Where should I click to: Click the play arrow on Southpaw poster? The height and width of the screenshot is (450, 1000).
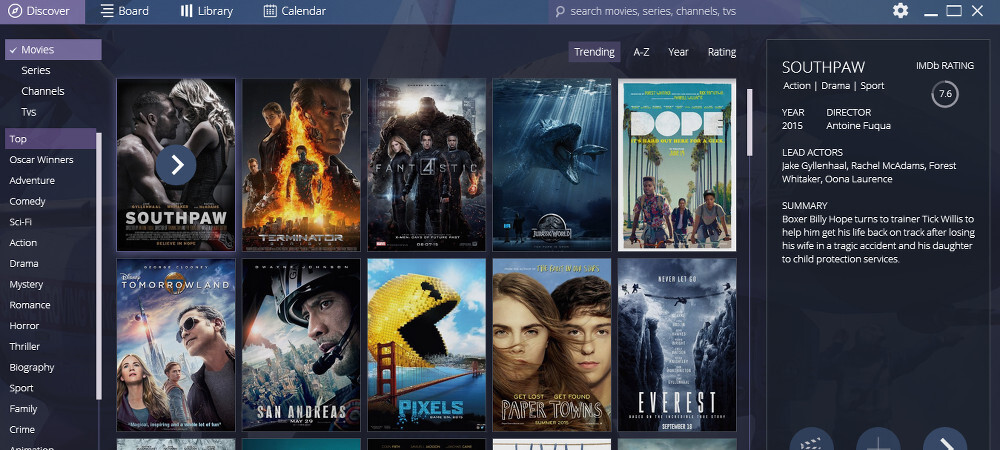(176, 164)
